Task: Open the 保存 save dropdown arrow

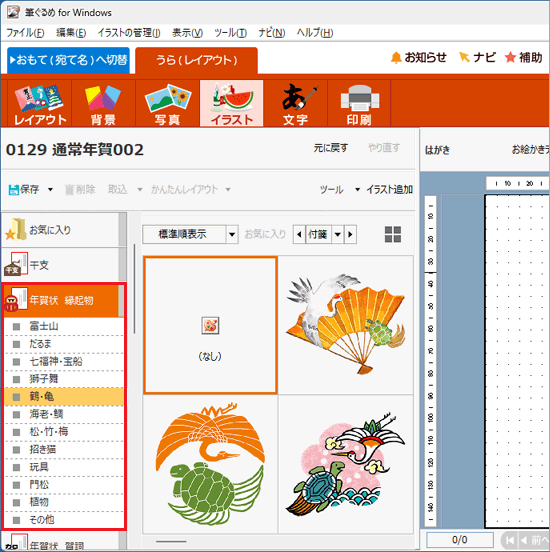Action: pyautogui.click(x=50, y=190)
